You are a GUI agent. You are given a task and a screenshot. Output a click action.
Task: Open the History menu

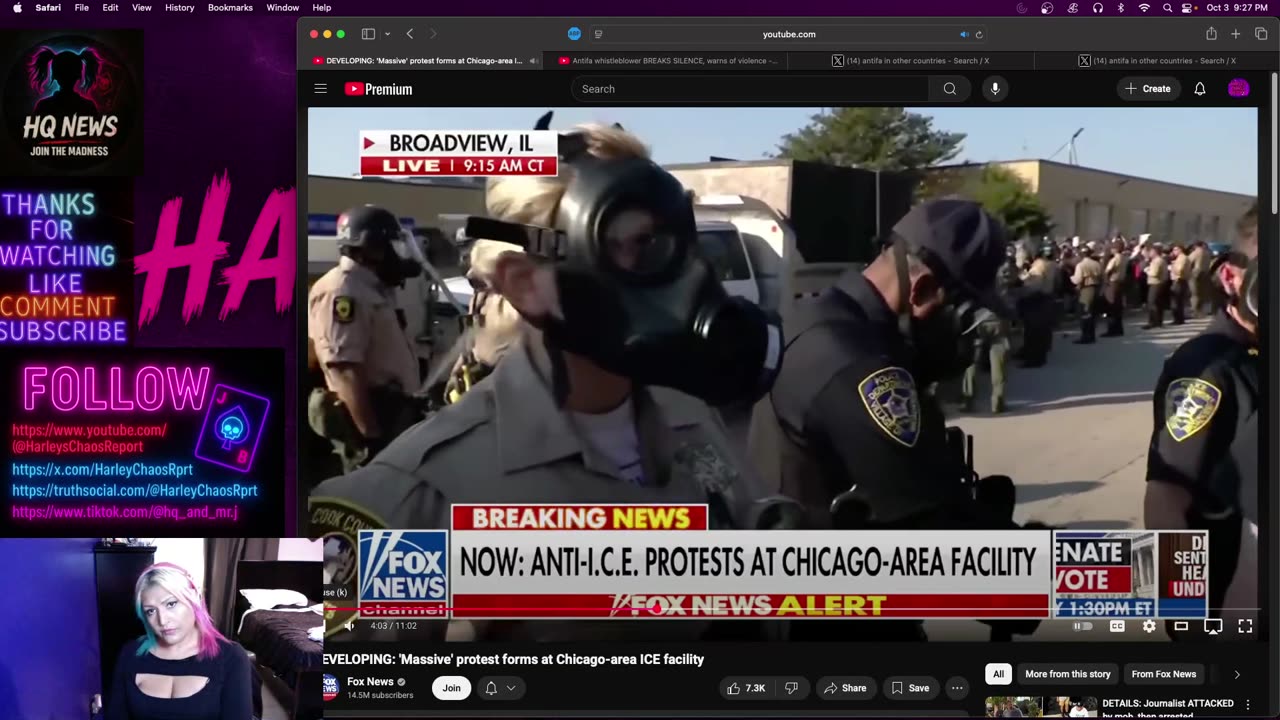click(180, 8)
